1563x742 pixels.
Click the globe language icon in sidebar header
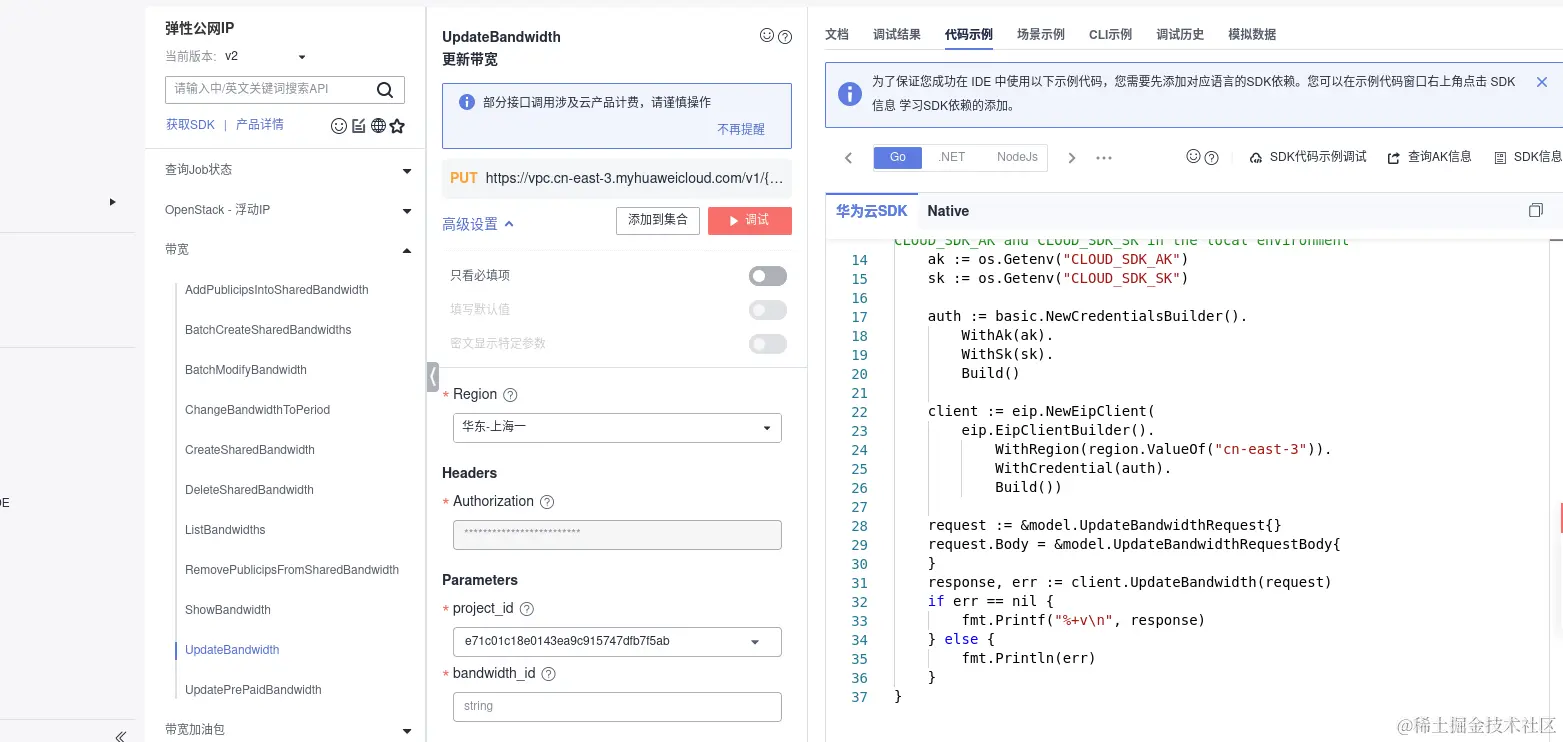[378, 126]
